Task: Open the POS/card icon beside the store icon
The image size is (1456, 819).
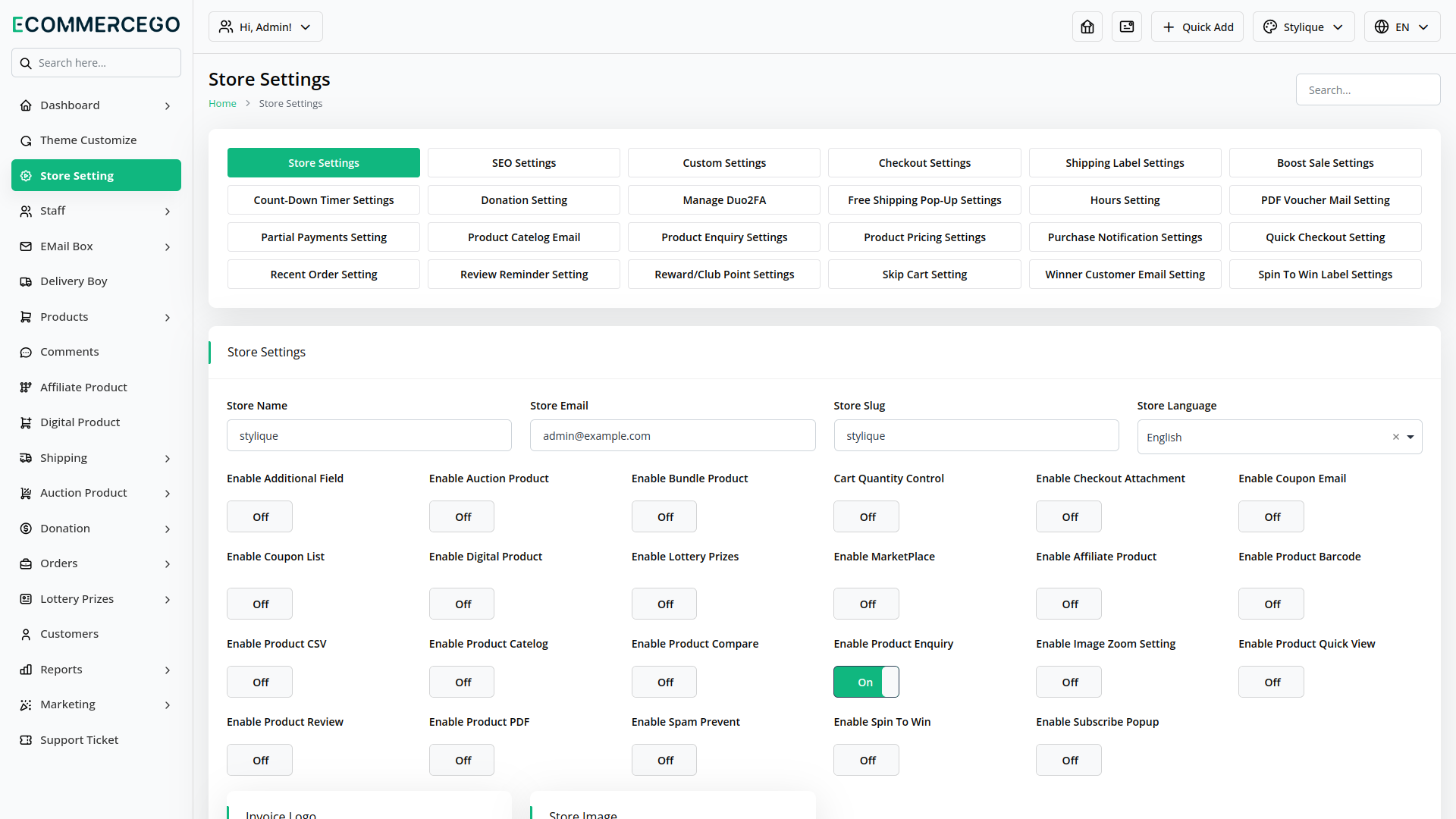Action: (x=1127, y=27)
